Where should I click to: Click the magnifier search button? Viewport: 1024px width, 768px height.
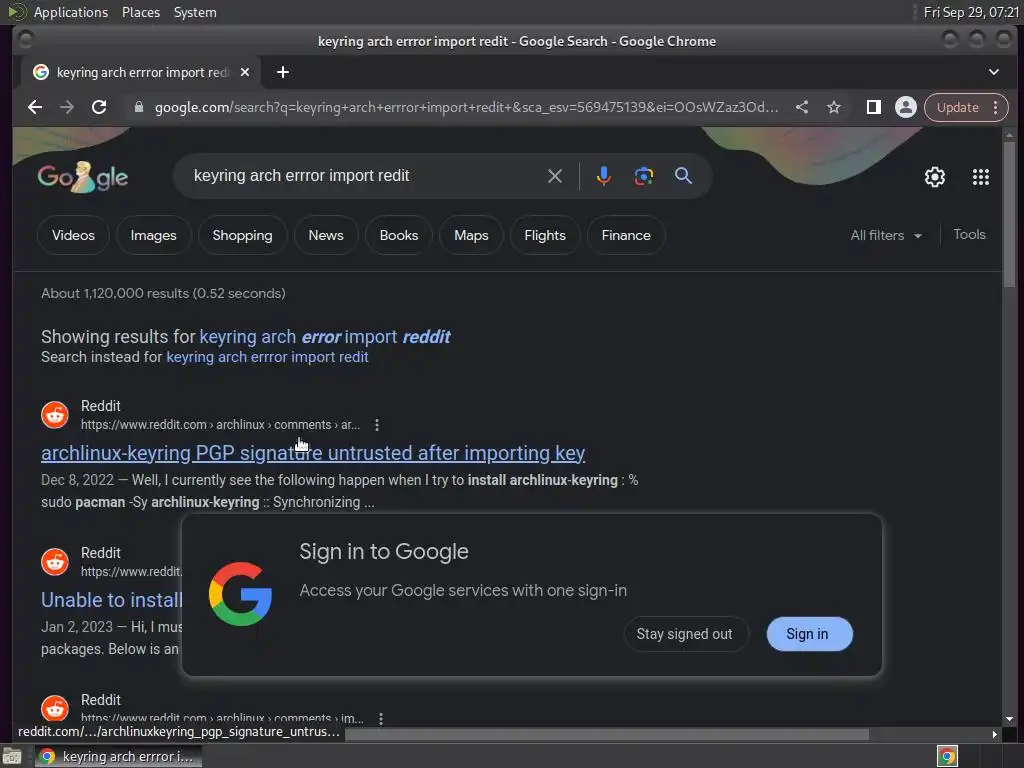pos(683,176)
